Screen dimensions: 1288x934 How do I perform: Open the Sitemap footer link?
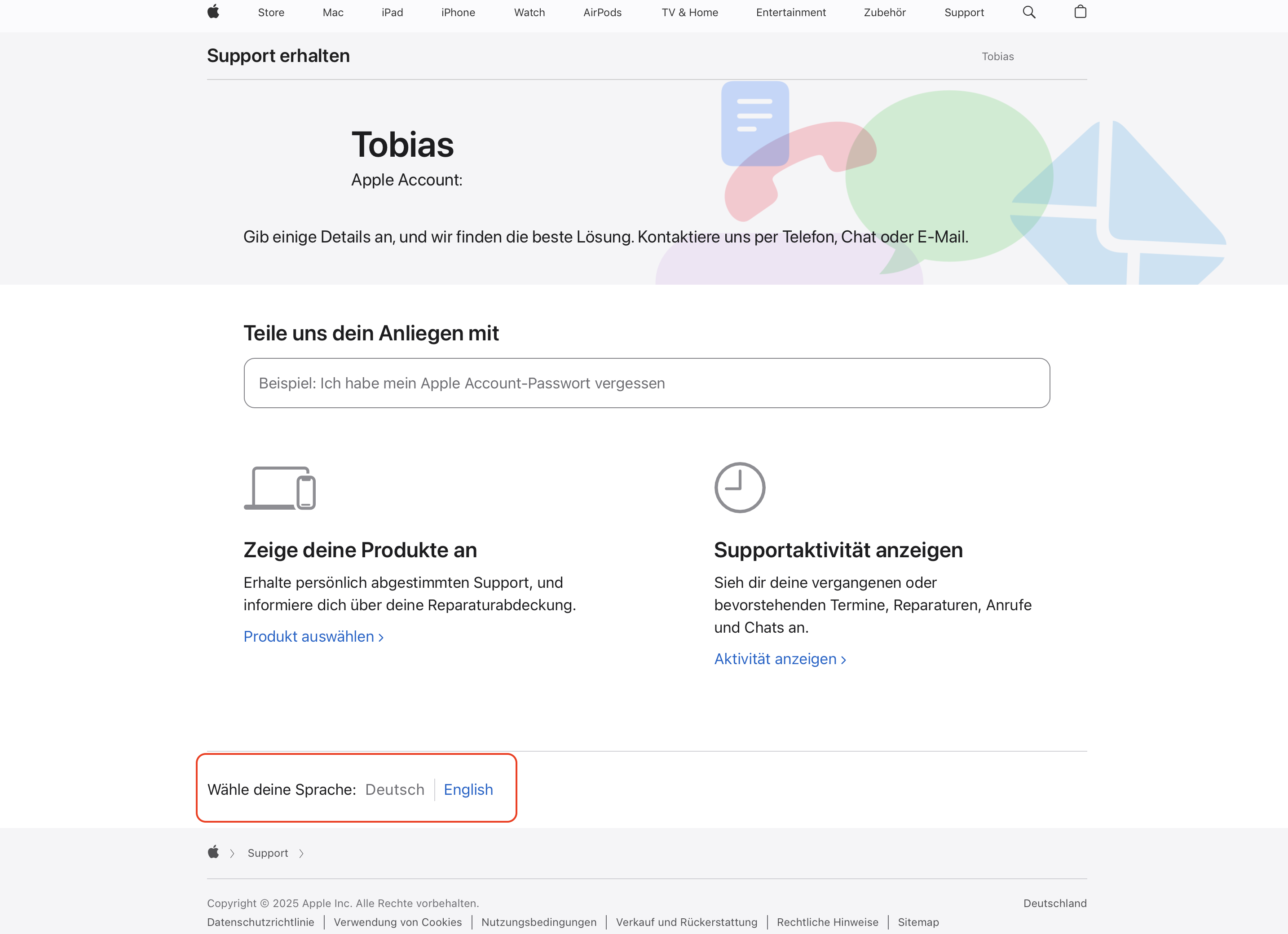(x=918, y=922)
